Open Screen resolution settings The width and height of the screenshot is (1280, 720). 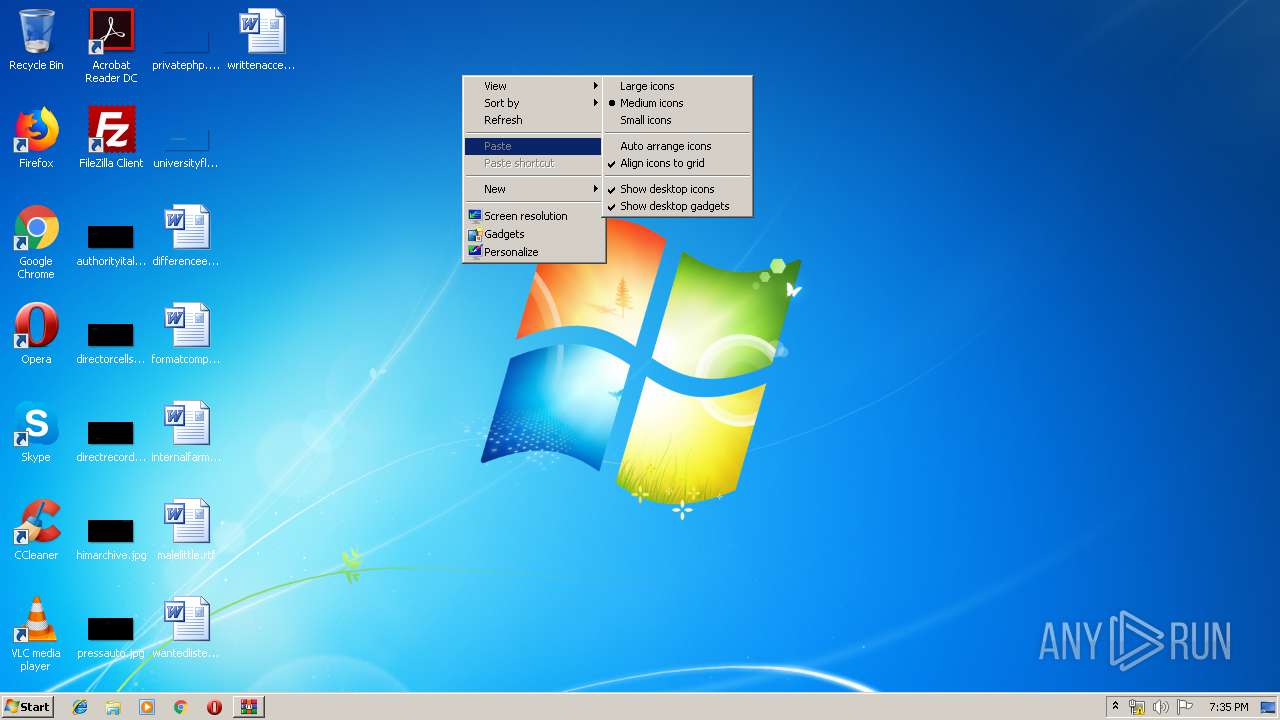coord(533,216)
